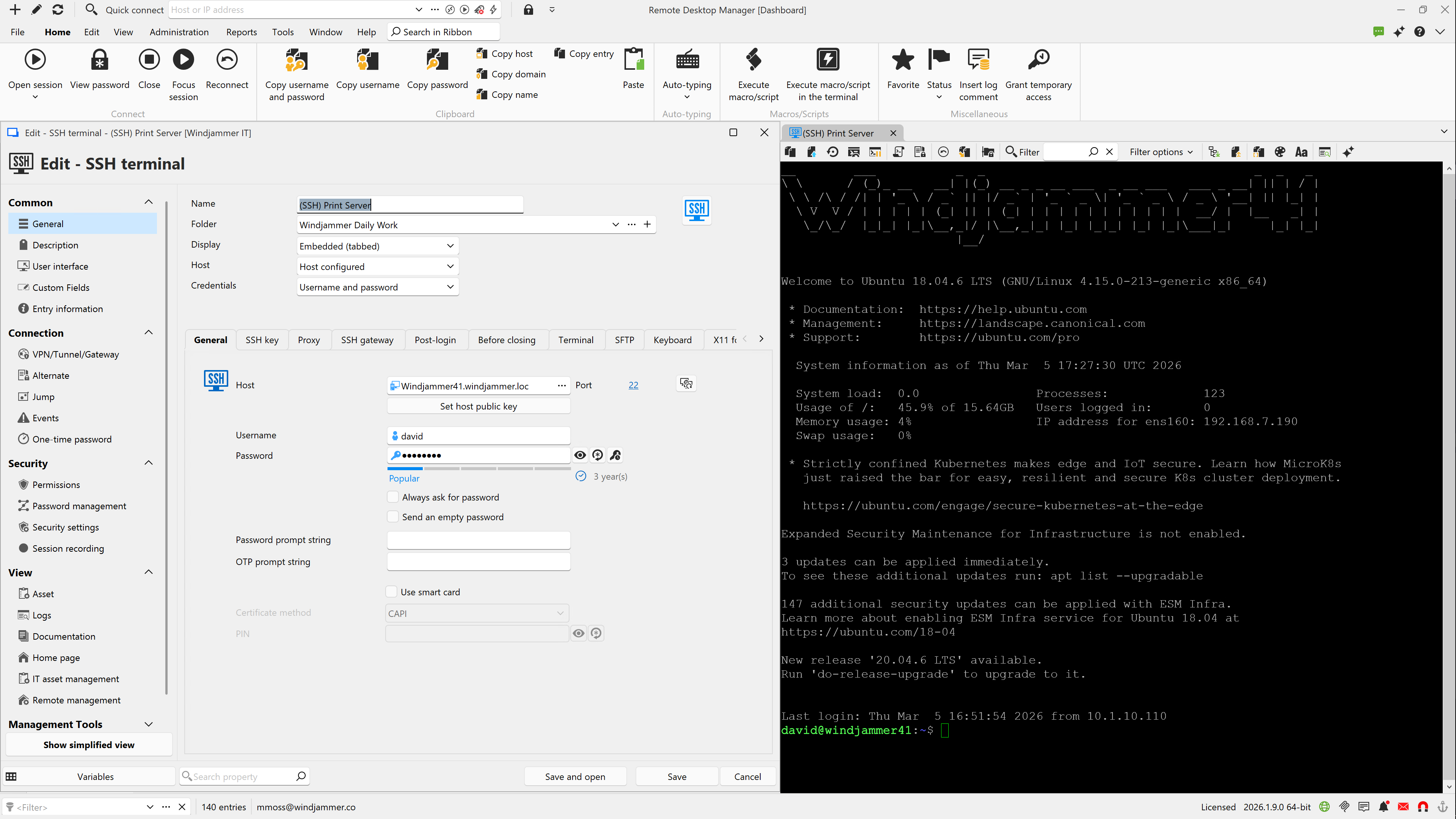This screenshot has height=819, width=1456.
Task: Enable the Always ask for password checkbox
Action: pyautogui.click(x=392, y=497)
